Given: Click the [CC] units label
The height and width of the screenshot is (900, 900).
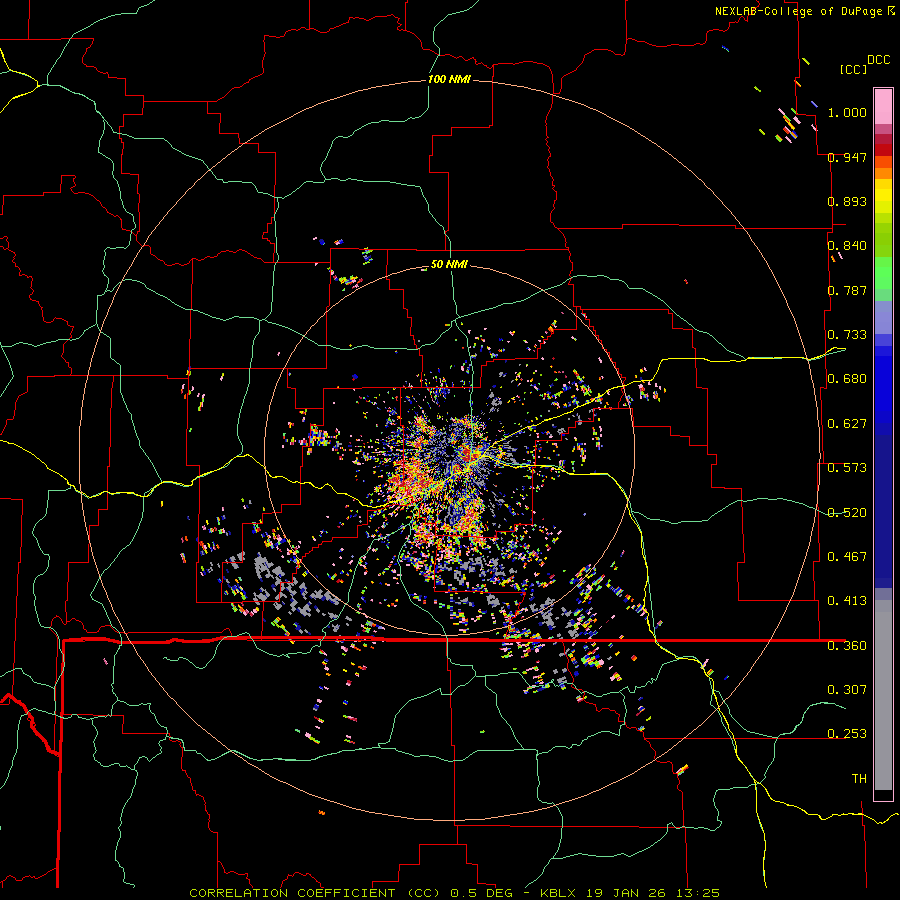Looking at the screenshot, I should click(853, 69).
